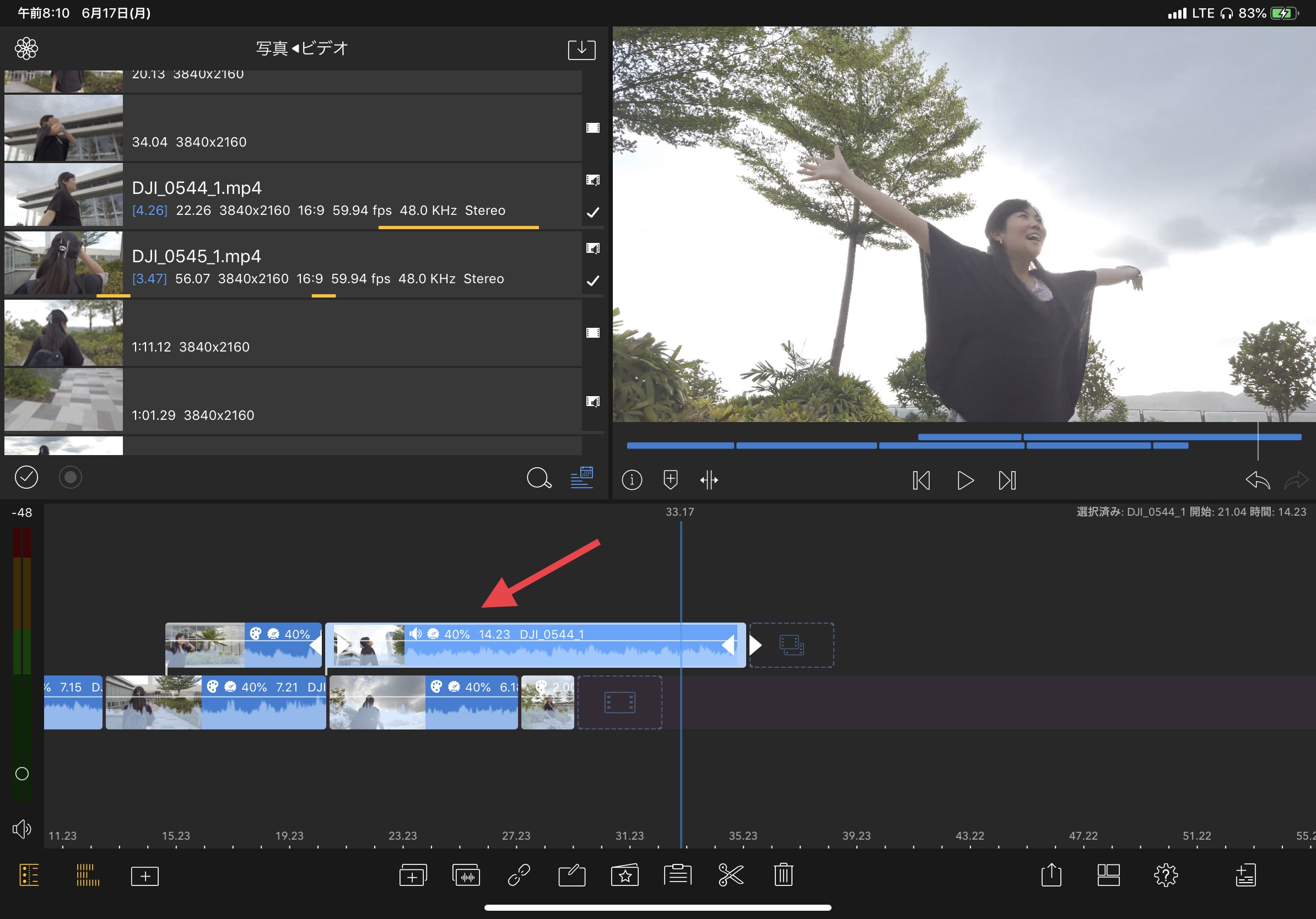Toggle the circled checkmark filter
This screenshot has width=1316, height=919.
[26, 477]
